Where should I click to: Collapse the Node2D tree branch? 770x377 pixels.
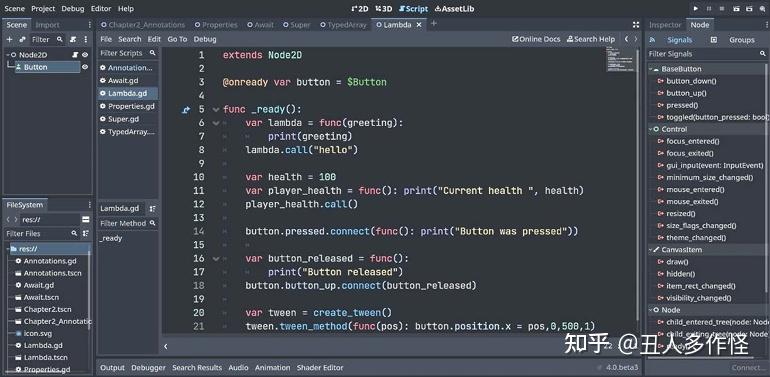pyautogui.click(x=7, y=55)
